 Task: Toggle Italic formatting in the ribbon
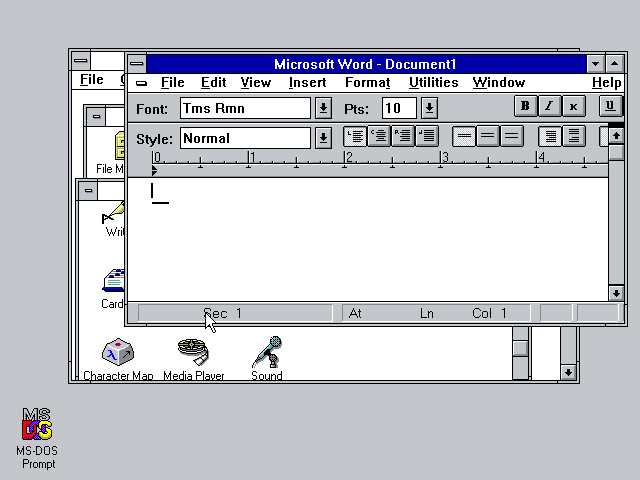549,106
